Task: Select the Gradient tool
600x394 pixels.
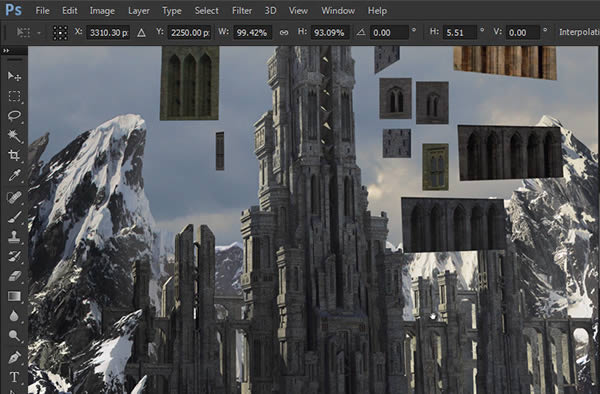Action: [14, 296]
